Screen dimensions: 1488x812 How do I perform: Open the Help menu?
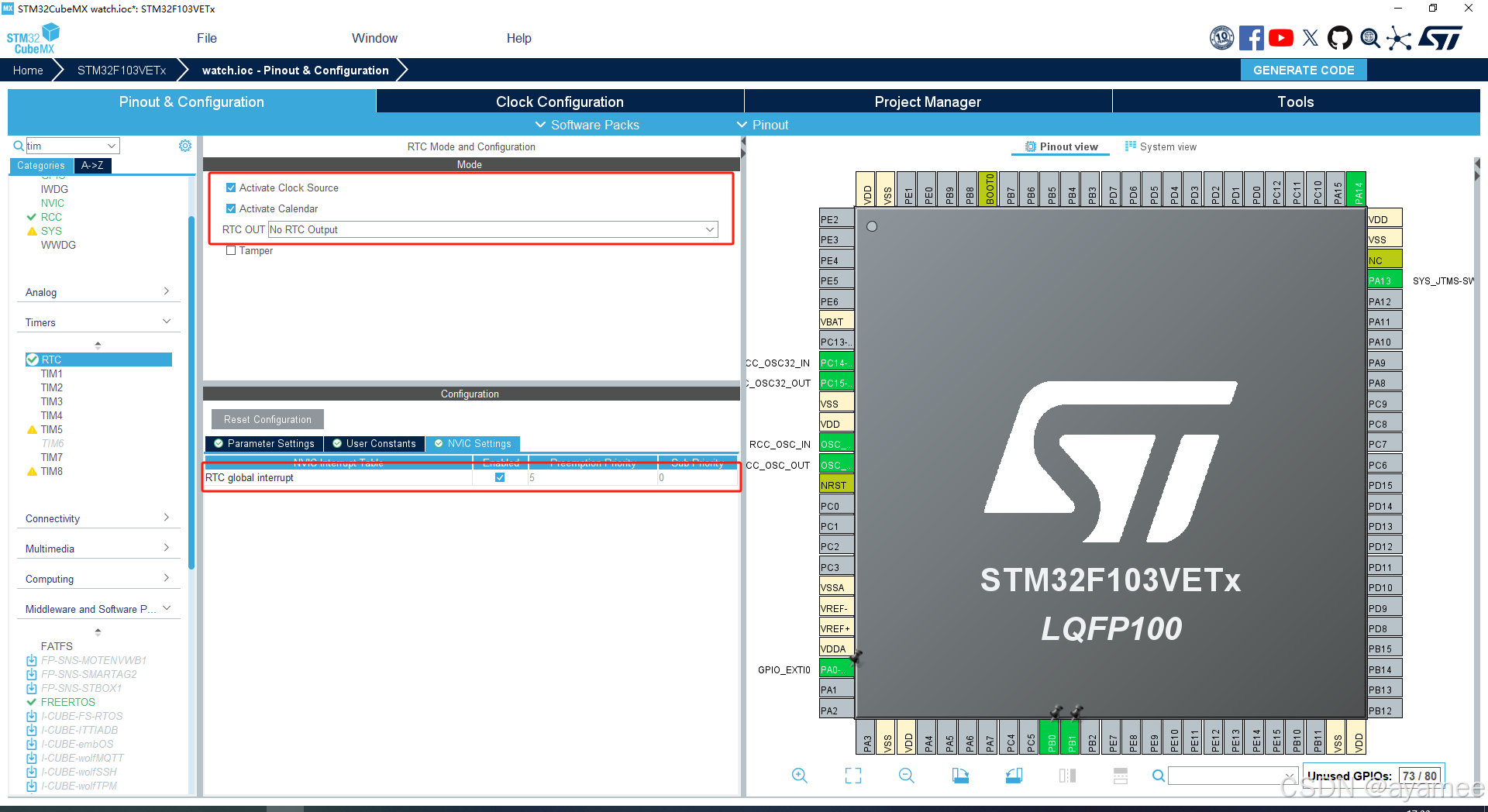pyautogui.click(x=519, y=38)
